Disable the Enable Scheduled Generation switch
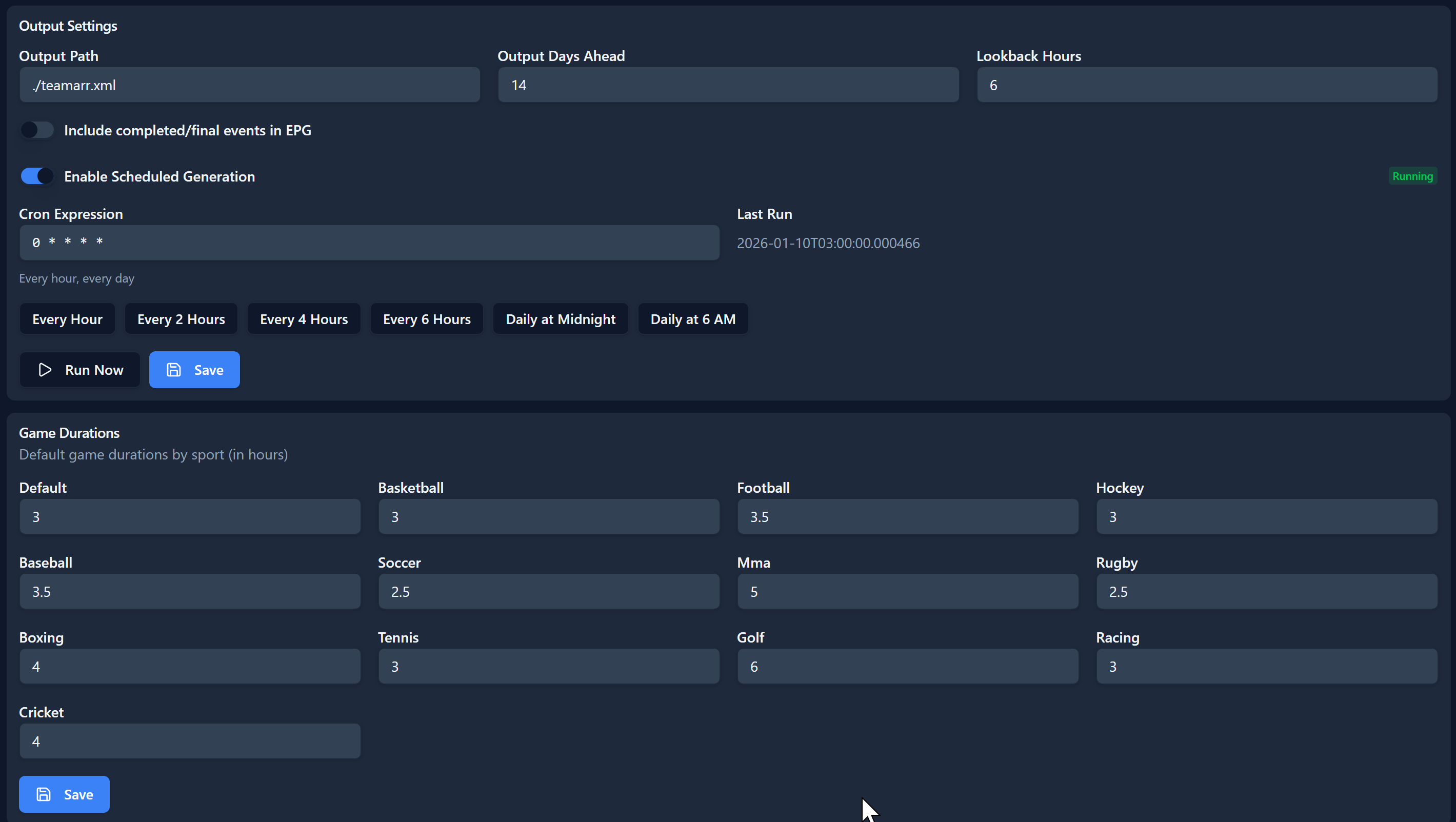The width and height of the screenshot is (1456, 822). coord(37,176)
